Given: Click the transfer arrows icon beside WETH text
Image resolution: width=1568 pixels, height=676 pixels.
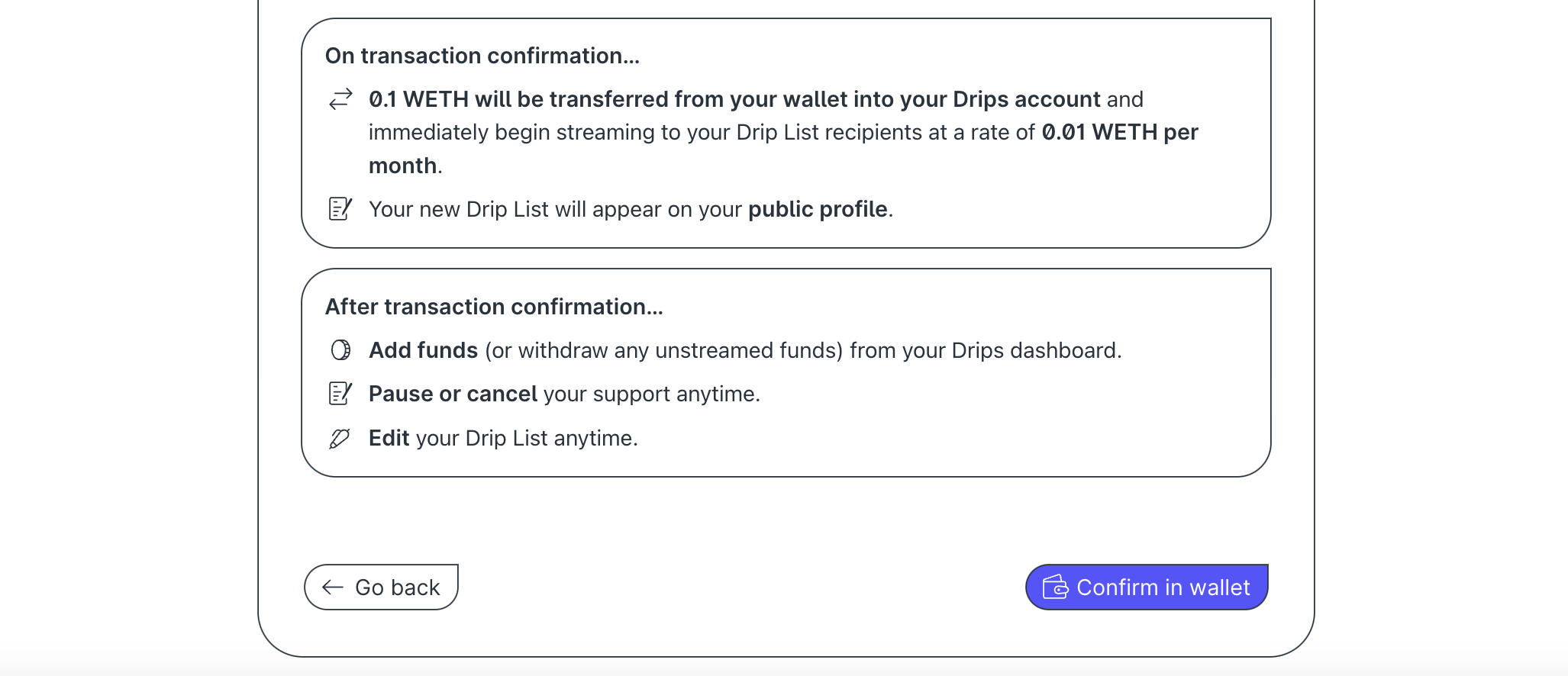Looking at the screenshot, I should pyautogui.click(x=340, y=99).
